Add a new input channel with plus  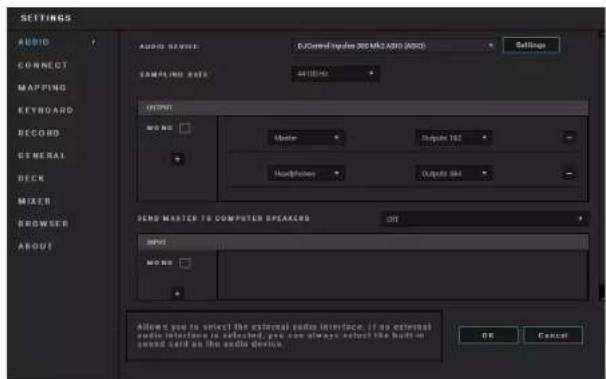tap(177, 294)
